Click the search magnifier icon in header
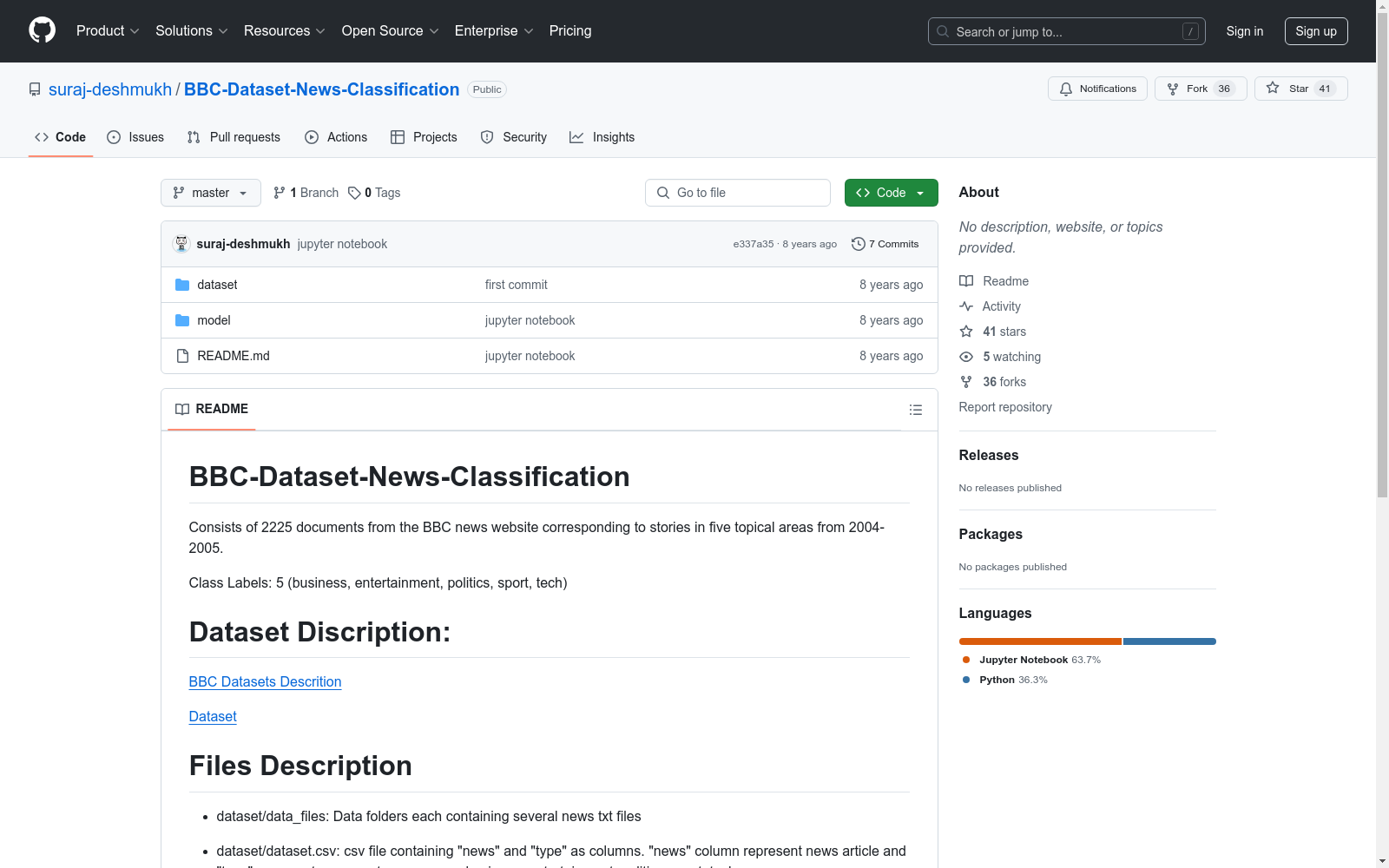1389x868 pixels. pyautogui.click(x=943, y=31)
